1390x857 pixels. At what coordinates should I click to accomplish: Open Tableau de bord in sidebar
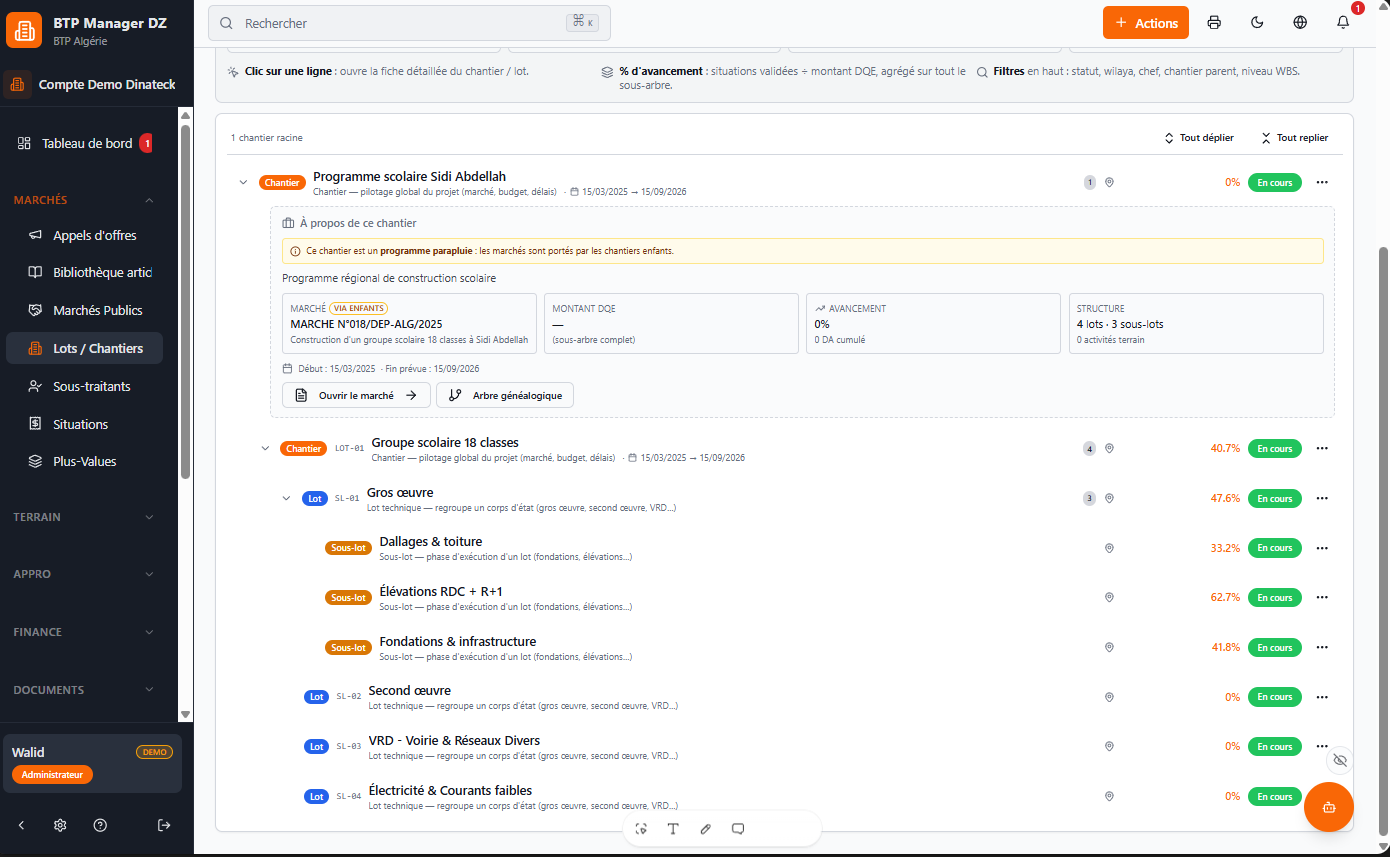tap(87, 143)
